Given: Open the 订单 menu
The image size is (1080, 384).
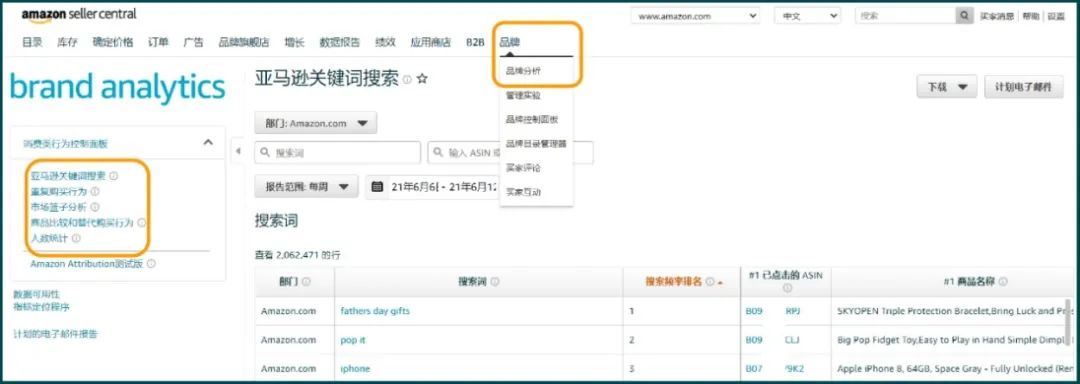Looking at the screenshot, I should click(x=158, y=42).
